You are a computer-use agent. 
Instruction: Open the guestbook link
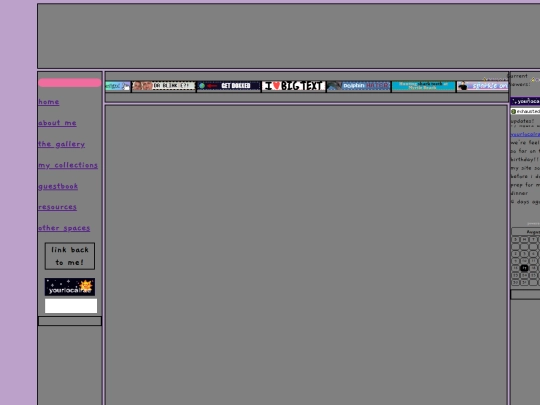(58, 186)
